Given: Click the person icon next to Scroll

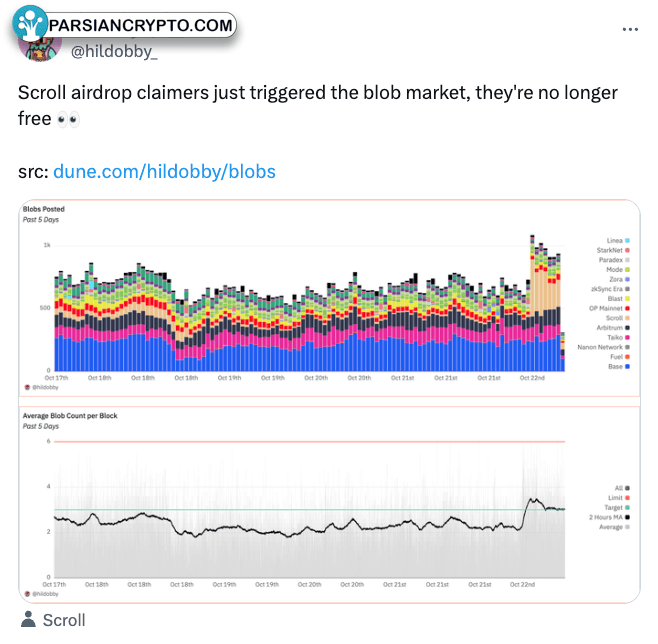Looking at the screenshot, I should (x=29, y=619).
